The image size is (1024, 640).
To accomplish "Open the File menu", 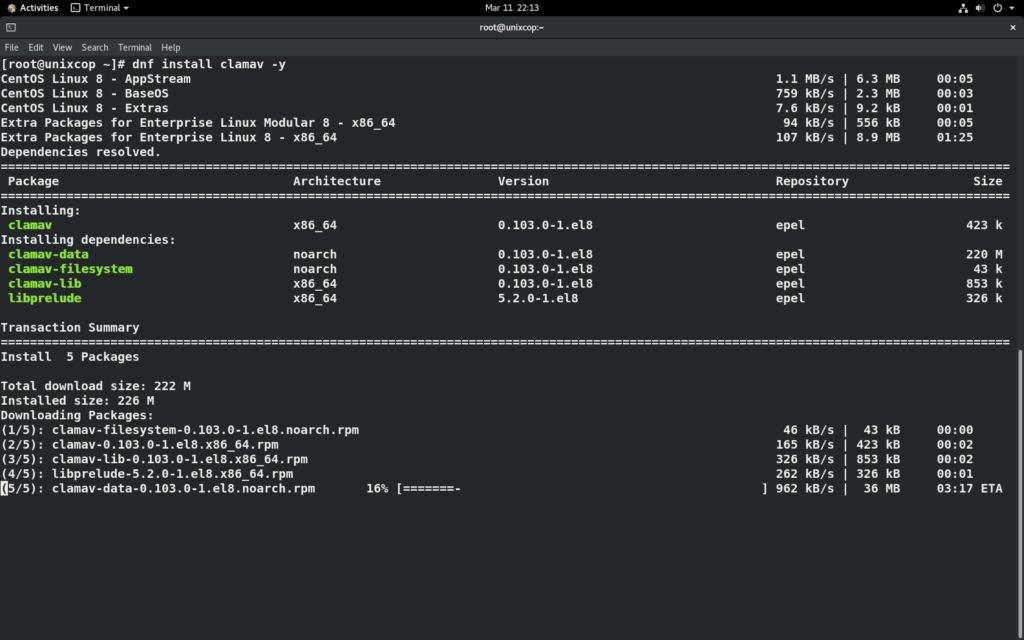I will point(12,48).
